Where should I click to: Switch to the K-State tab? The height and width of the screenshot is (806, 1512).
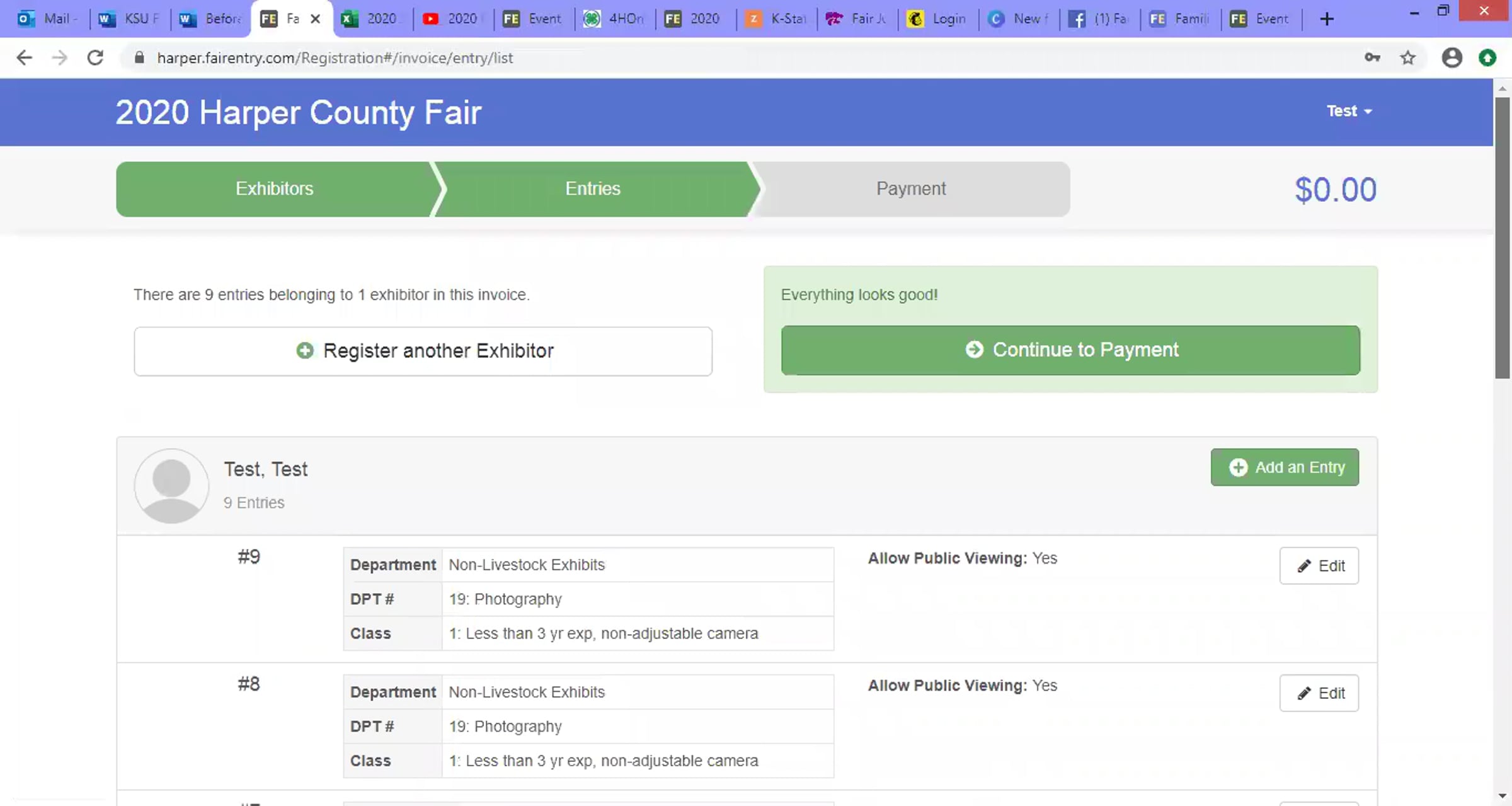pos(776,19)
